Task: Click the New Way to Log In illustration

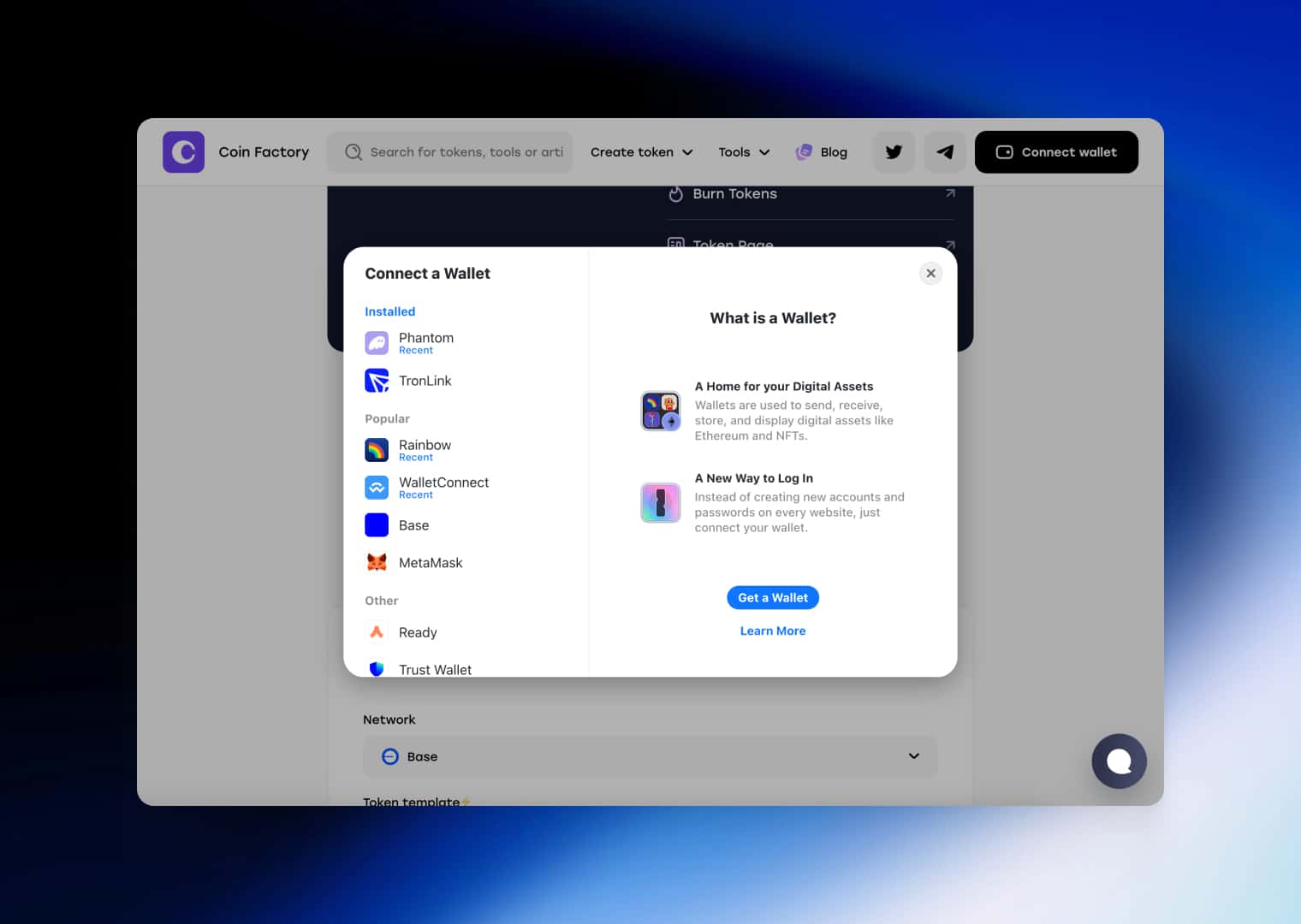Action: pos(661,503)
